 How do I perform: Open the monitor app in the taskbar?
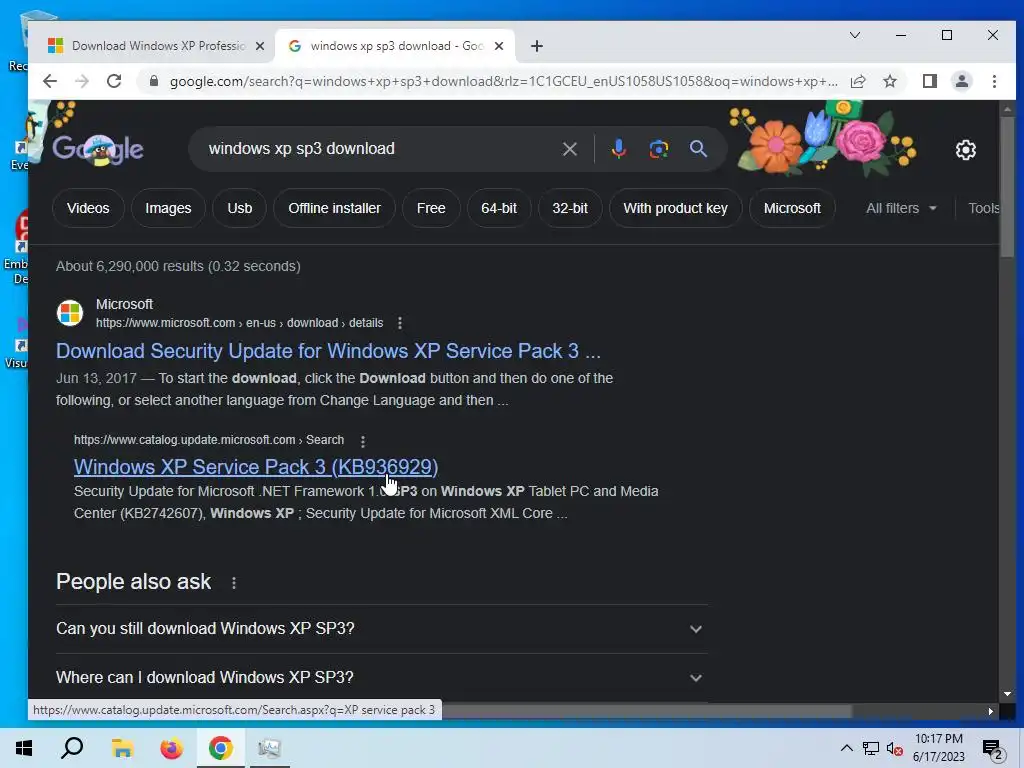pyautogui.click(x=269, y=748)
